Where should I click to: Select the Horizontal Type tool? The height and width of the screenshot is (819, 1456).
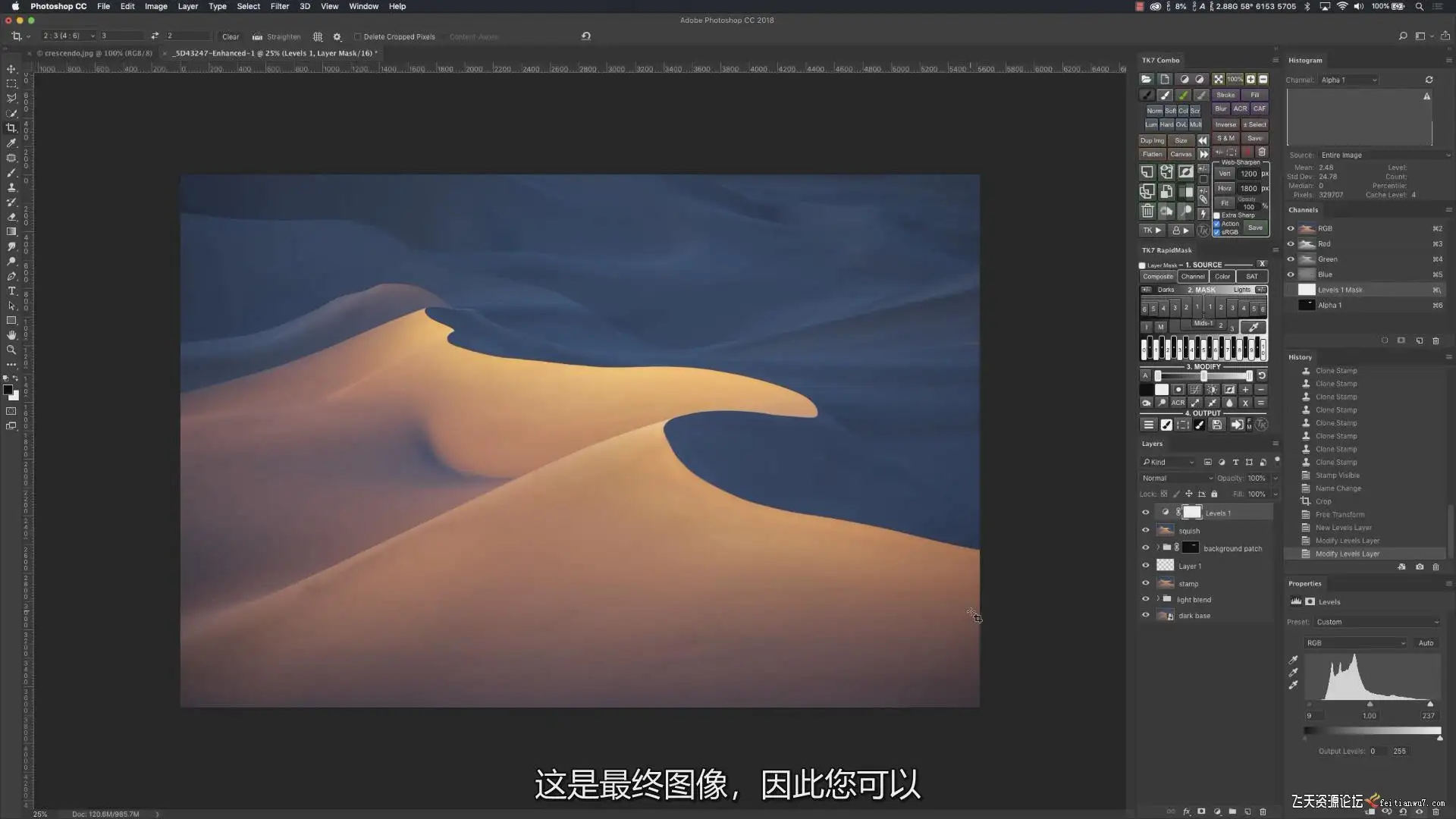pos(11,291)
